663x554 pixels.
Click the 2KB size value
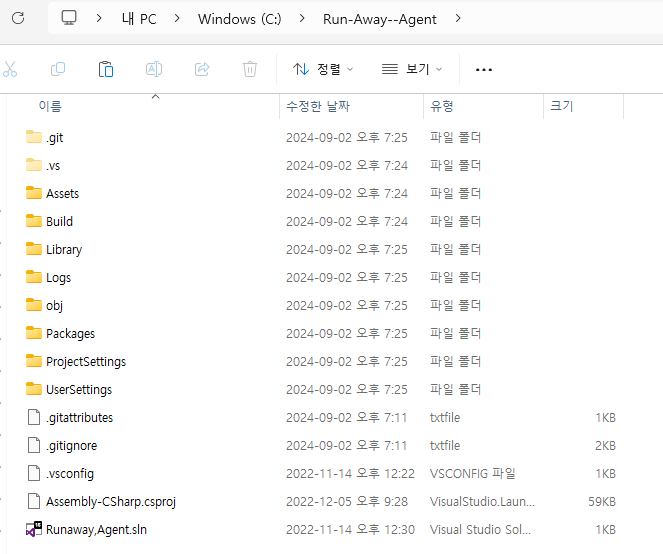(x=605, y=446)
